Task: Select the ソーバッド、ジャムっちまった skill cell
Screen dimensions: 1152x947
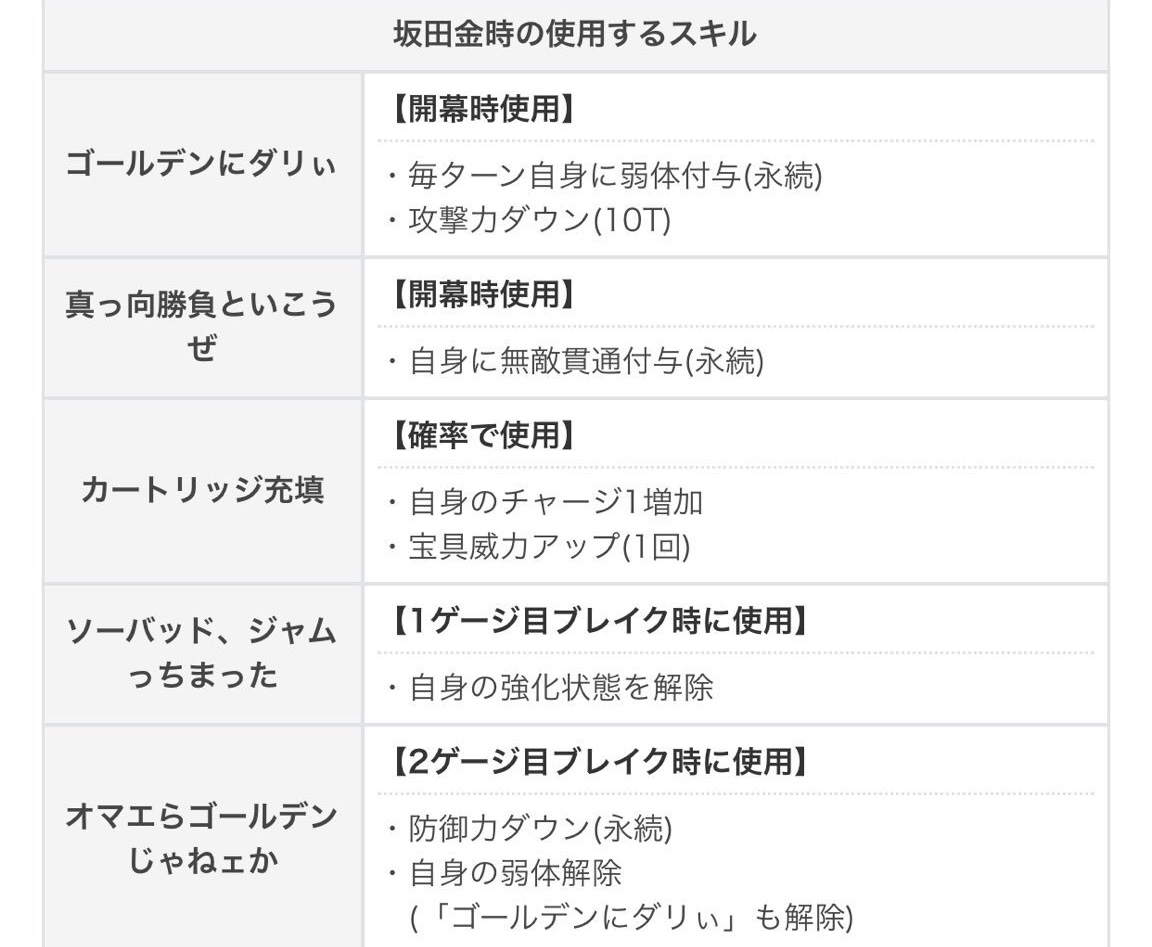Action: click(x=201, y=654)
